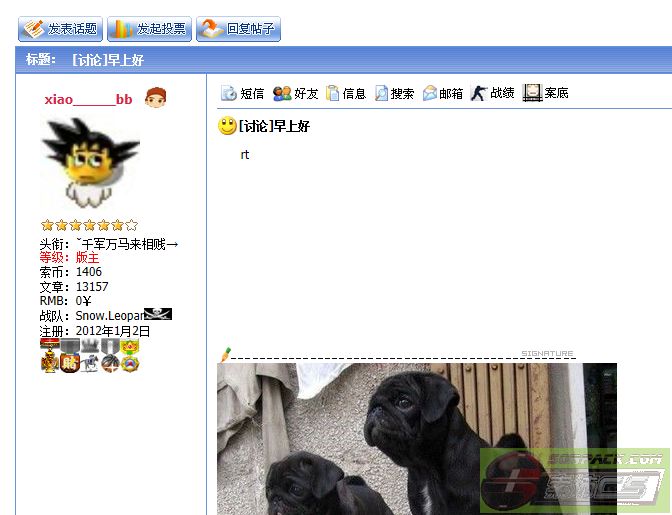Start a poll with 发起投票
Viewport: 672px width, 515px height.
(149, 29)
